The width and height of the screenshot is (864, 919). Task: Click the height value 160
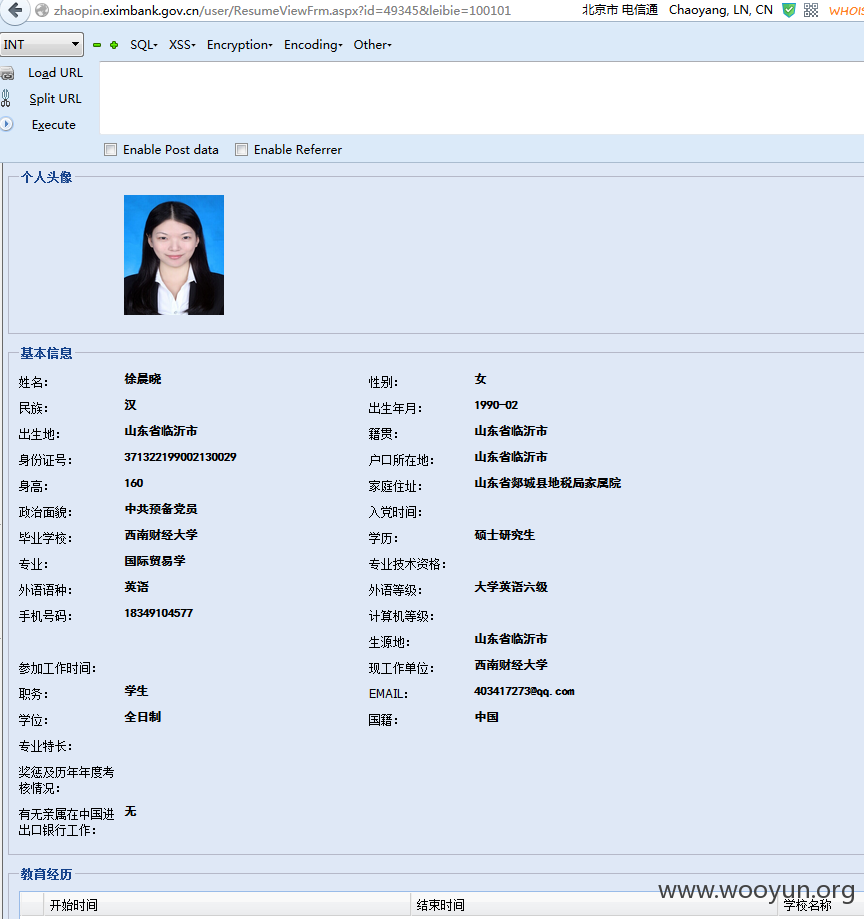134,483
